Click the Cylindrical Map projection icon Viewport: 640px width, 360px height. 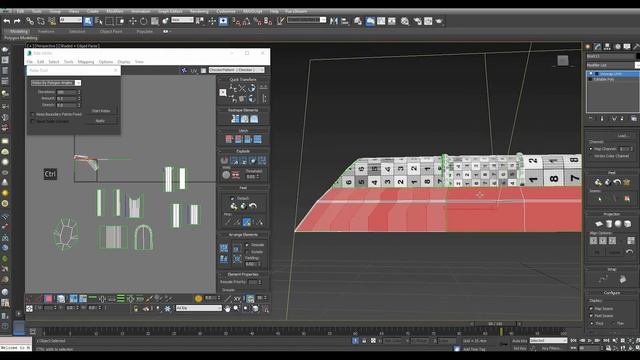click(x=609, y=223)
